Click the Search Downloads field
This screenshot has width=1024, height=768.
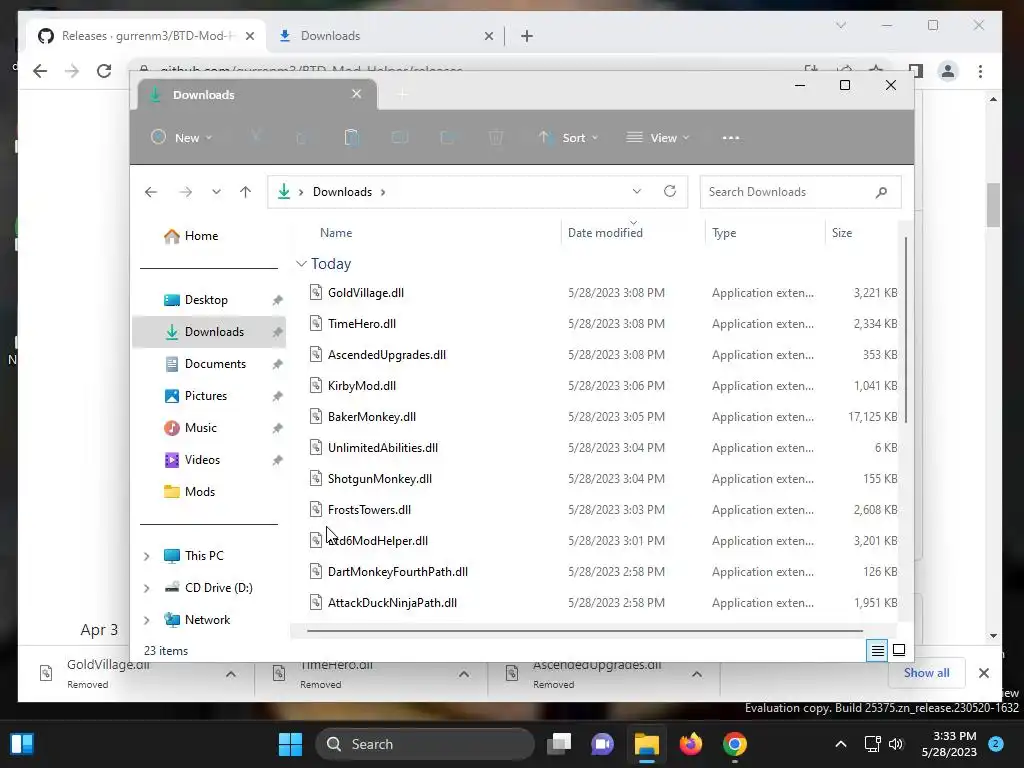(x=800, y=192)
